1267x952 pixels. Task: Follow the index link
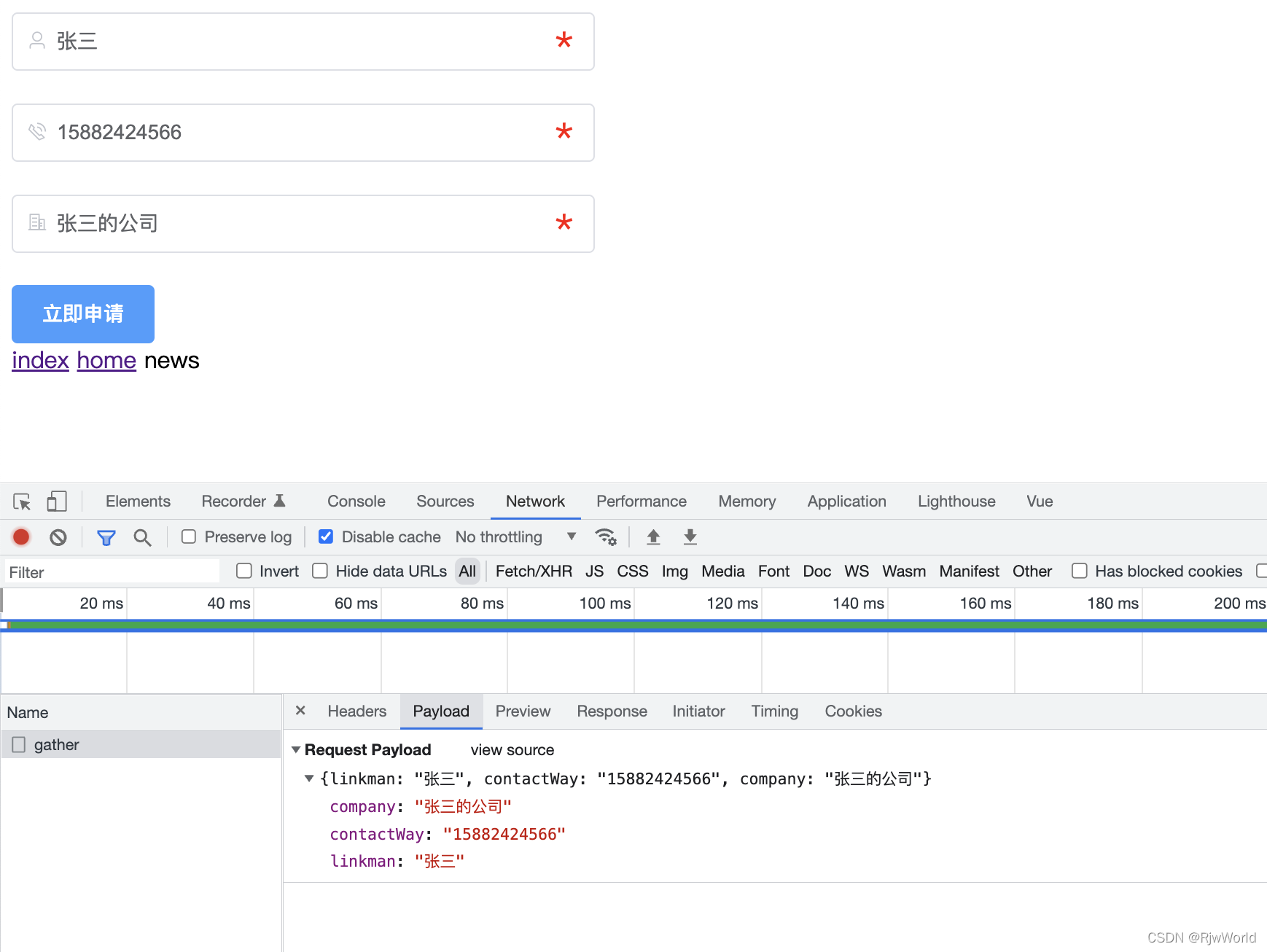[40, 360]
